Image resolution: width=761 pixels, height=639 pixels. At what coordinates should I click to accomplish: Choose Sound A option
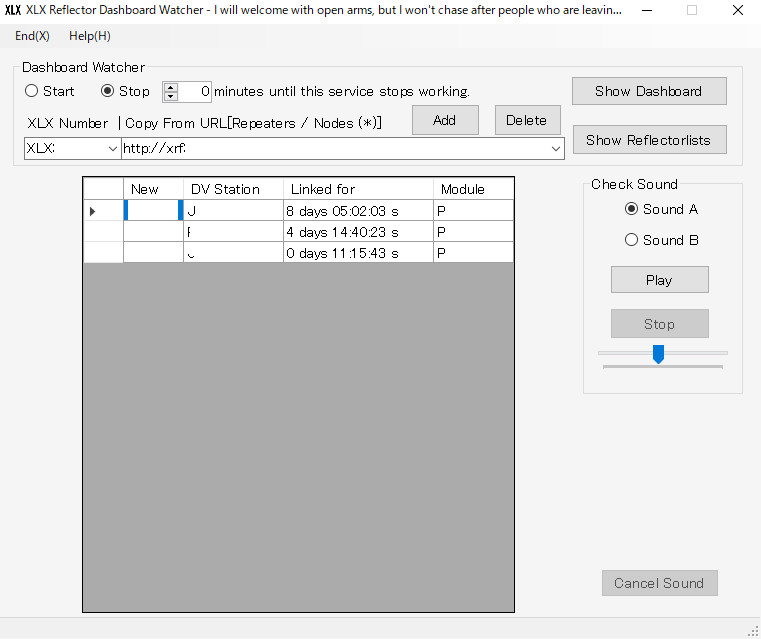[x=631, y=209]
